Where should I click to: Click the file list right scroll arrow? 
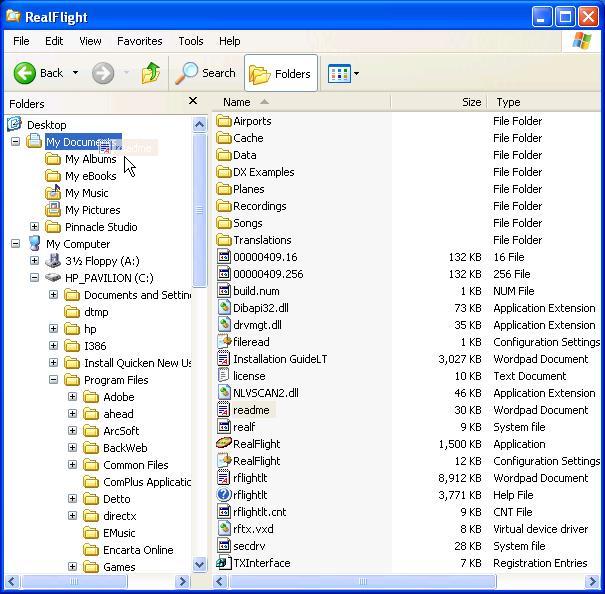pos(592,581)
